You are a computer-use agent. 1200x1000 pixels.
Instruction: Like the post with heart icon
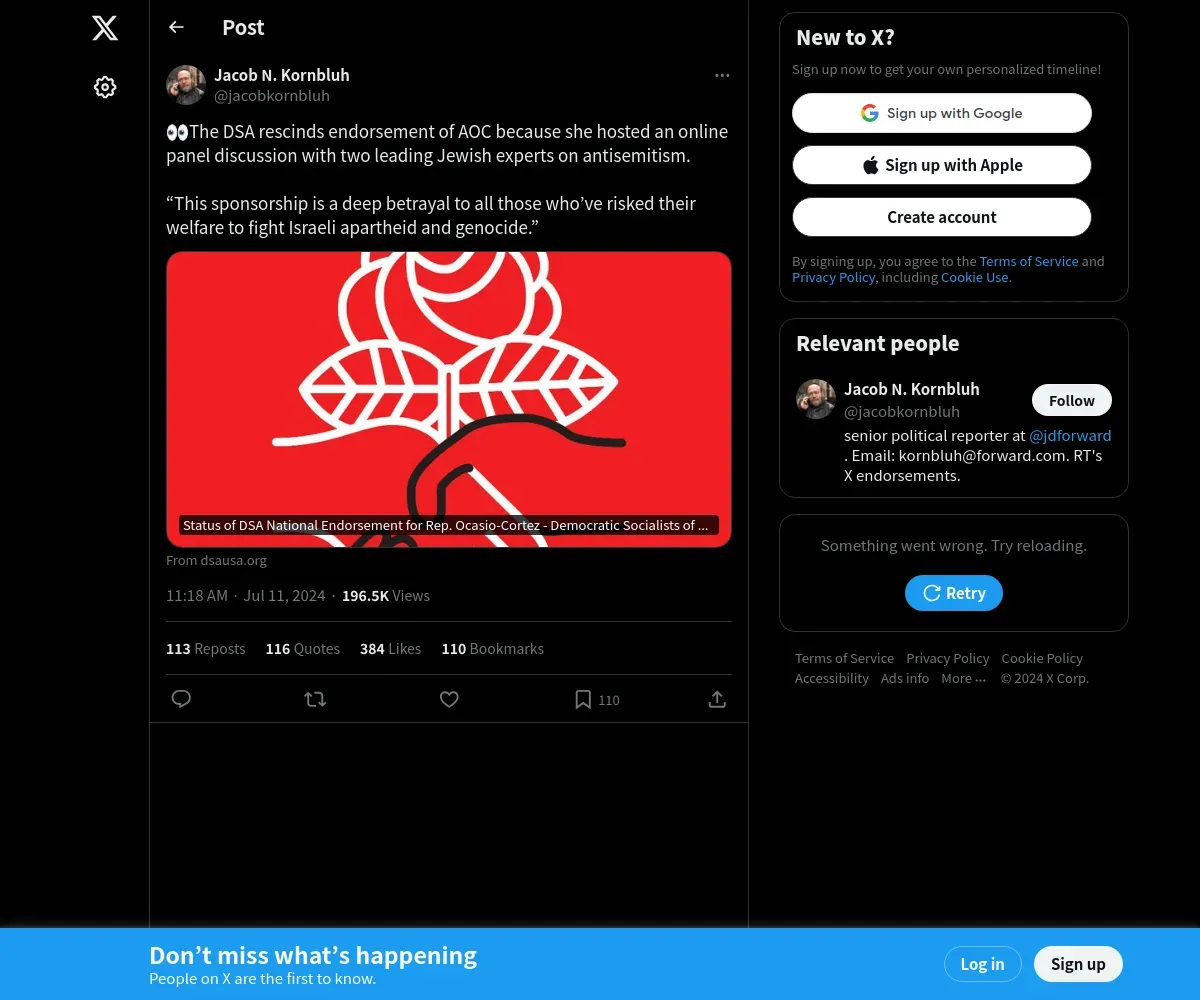[449, 699]
